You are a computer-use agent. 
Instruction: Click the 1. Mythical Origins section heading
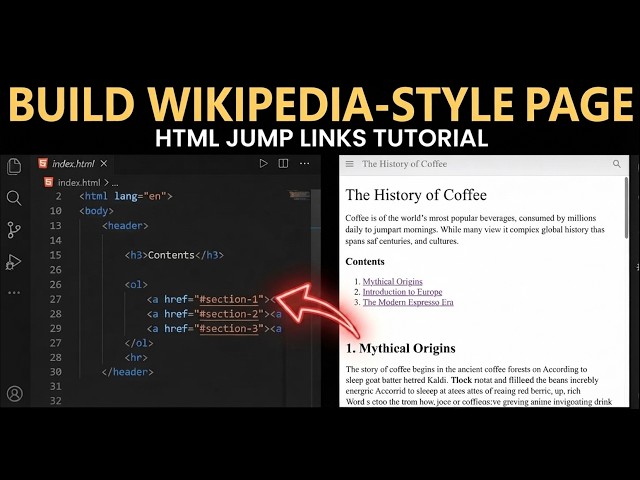400,348
